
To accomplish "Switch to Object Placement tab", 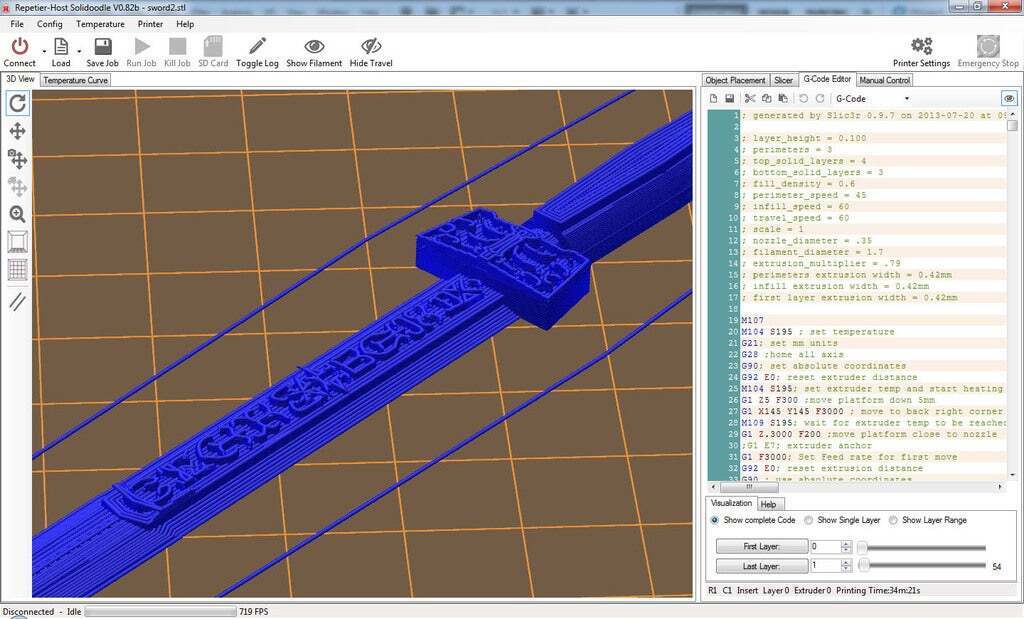I will tap(735, 80).
